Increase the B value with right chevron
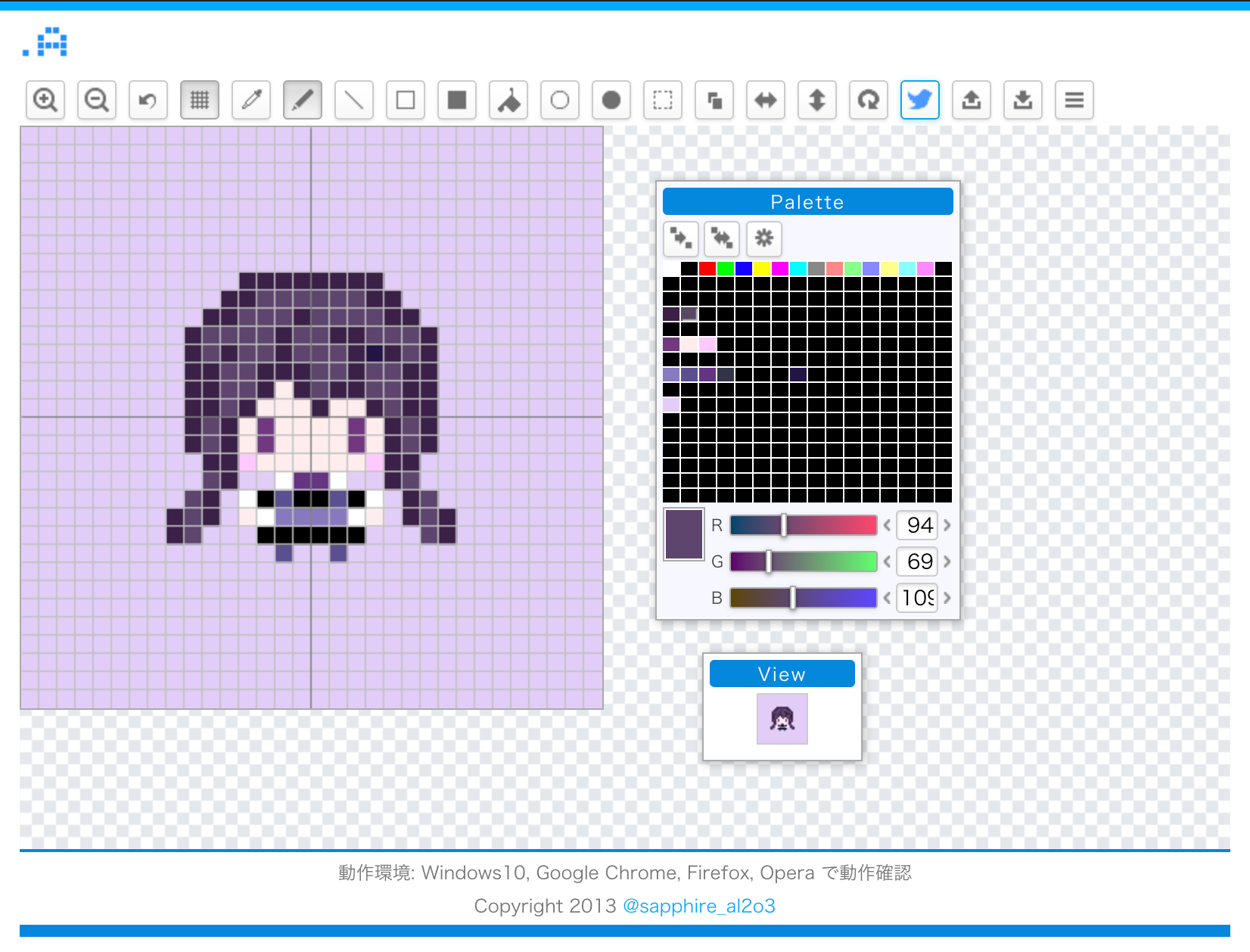Viewport: 1250px width, 952px height. 947,598
